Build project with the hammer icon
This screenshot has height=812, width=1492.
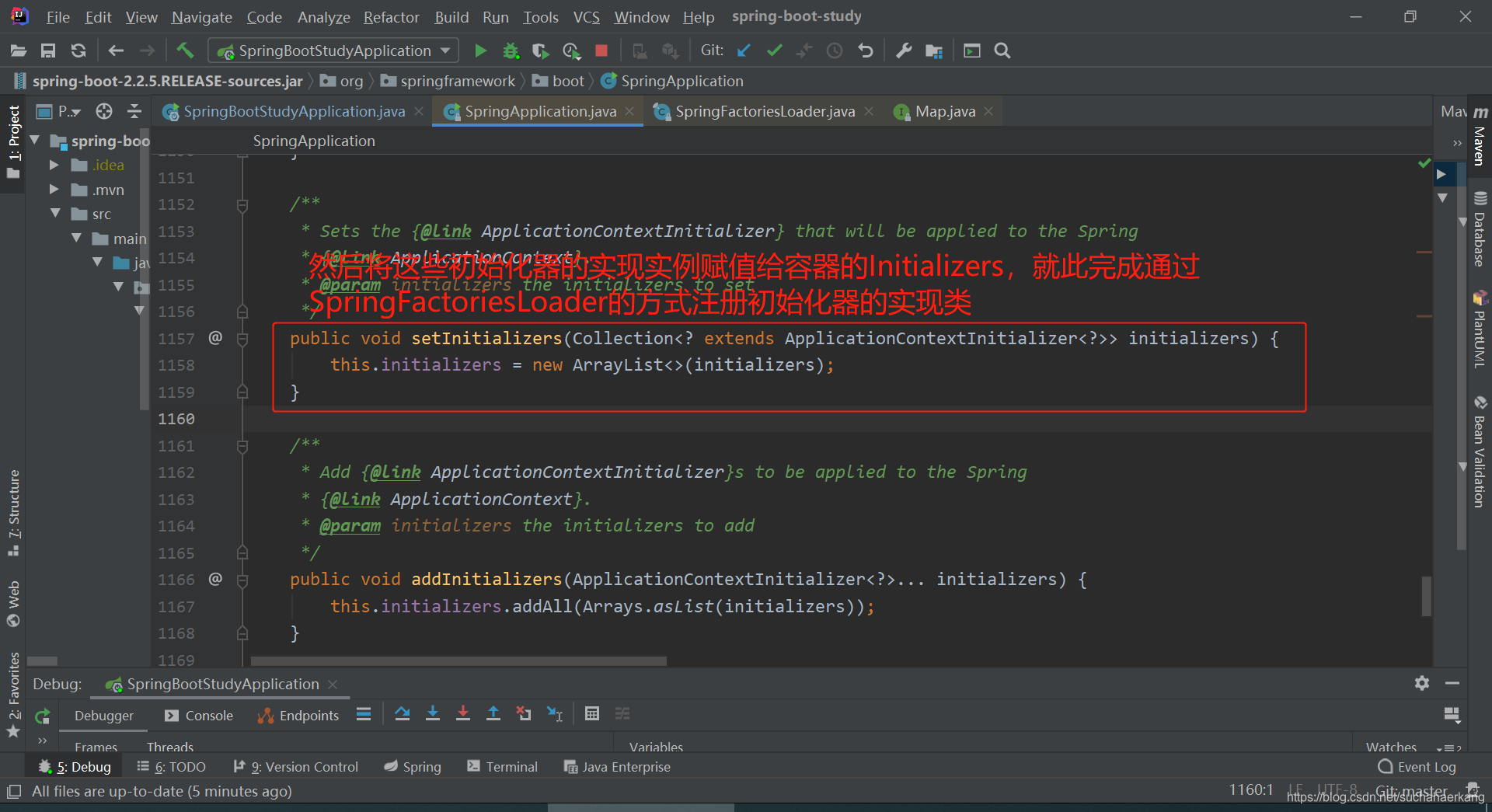[x=185, y=51]
